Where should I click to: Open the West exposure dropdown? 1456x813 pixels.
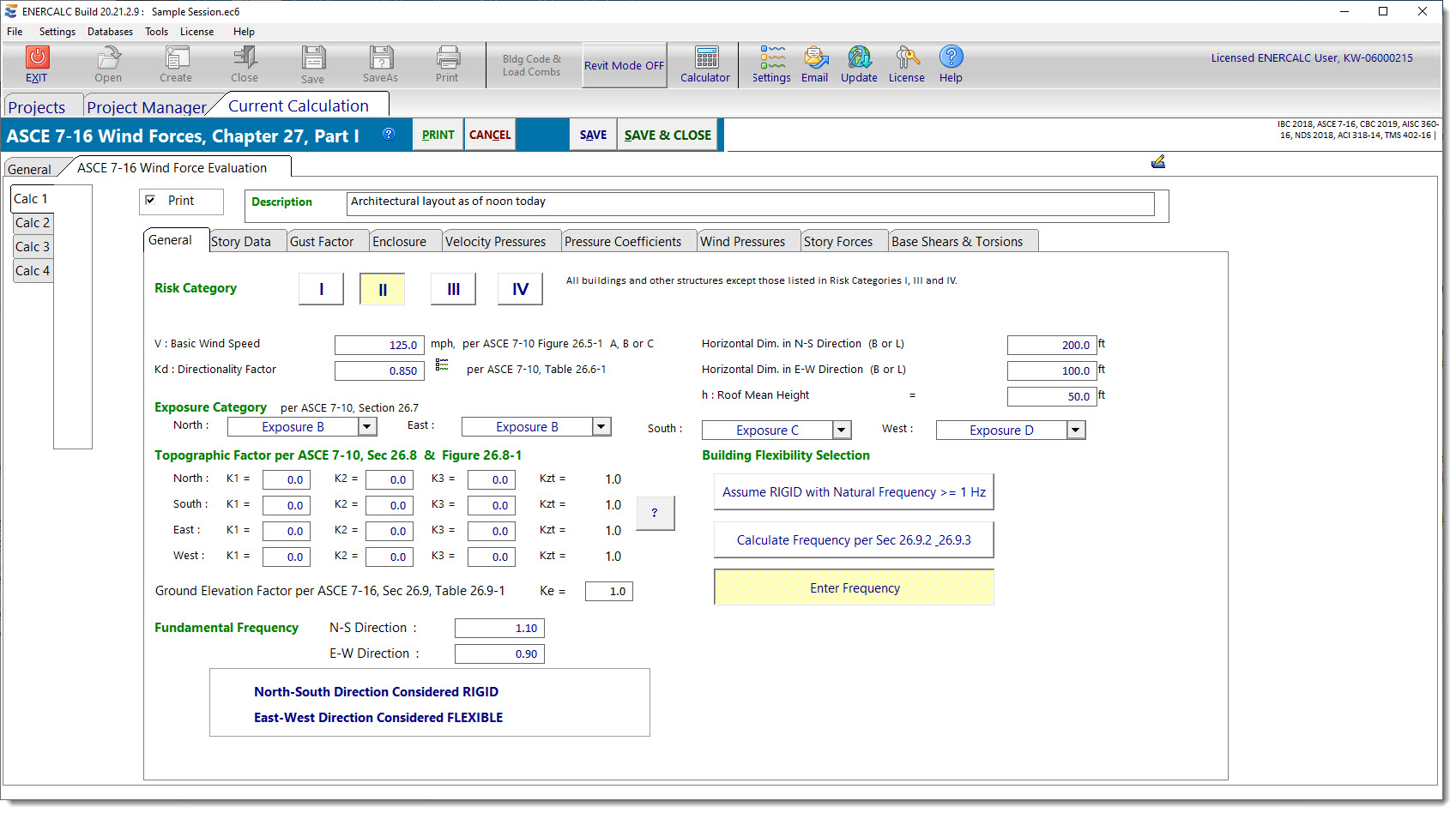pyautogui.click(x=1076, y=431)
